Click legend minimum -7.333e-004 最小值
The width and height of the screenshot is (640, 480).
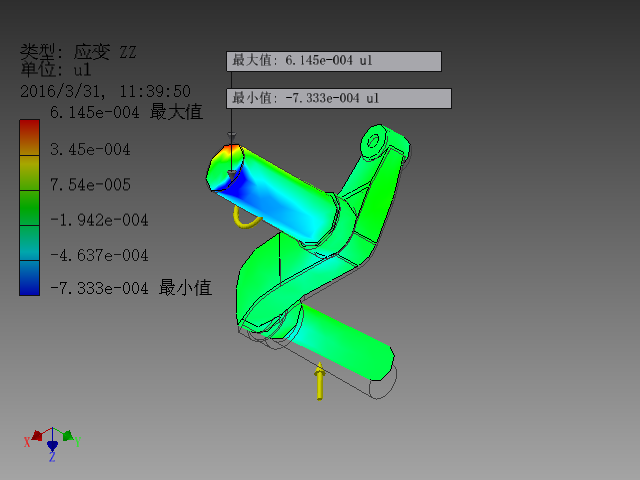tap(131, 288)
